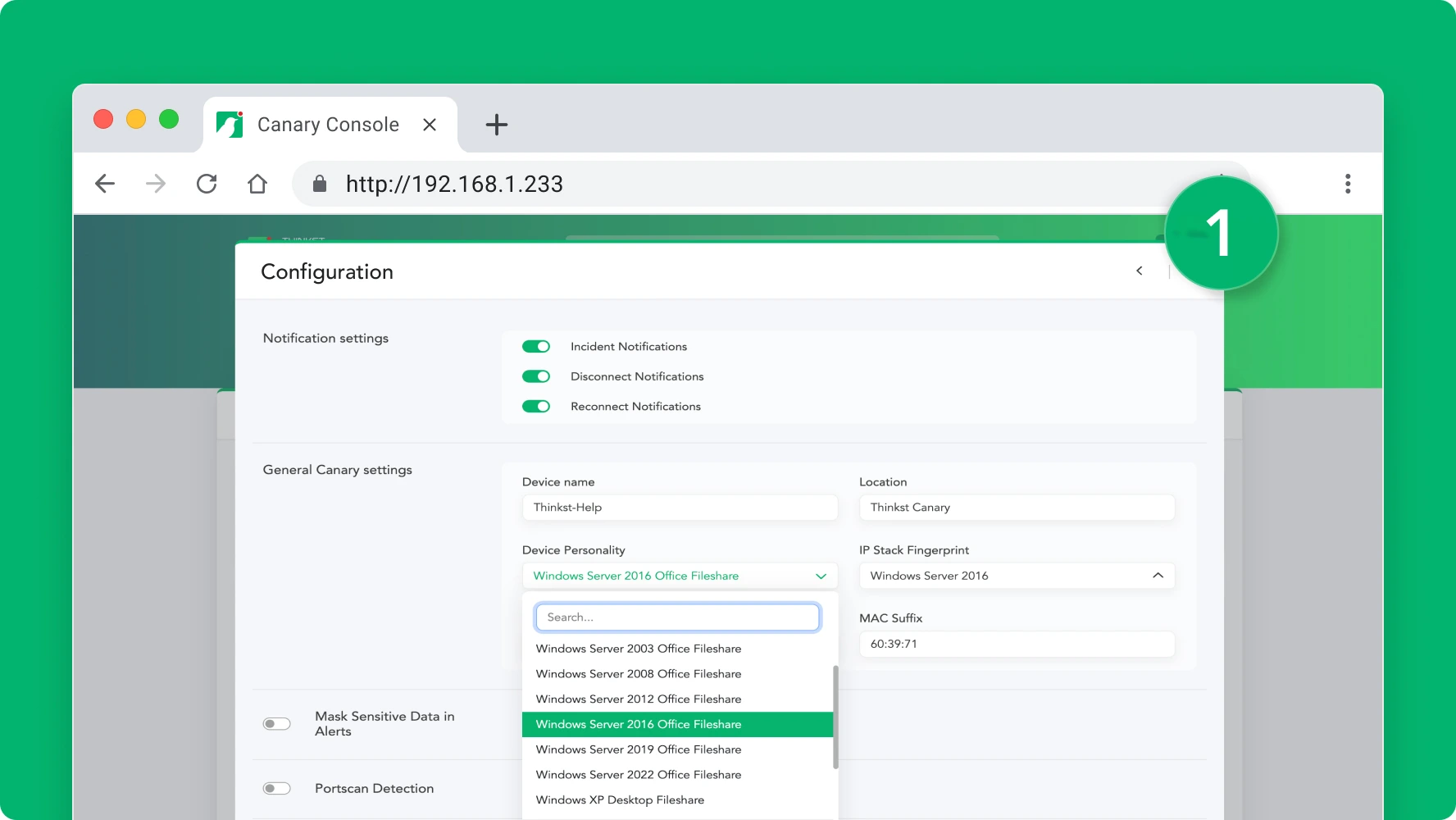The height and width of the screenshot is (820, 1456).
Task: Open a new browser tab
Action: pyautogui.click(x=497, y=125)
